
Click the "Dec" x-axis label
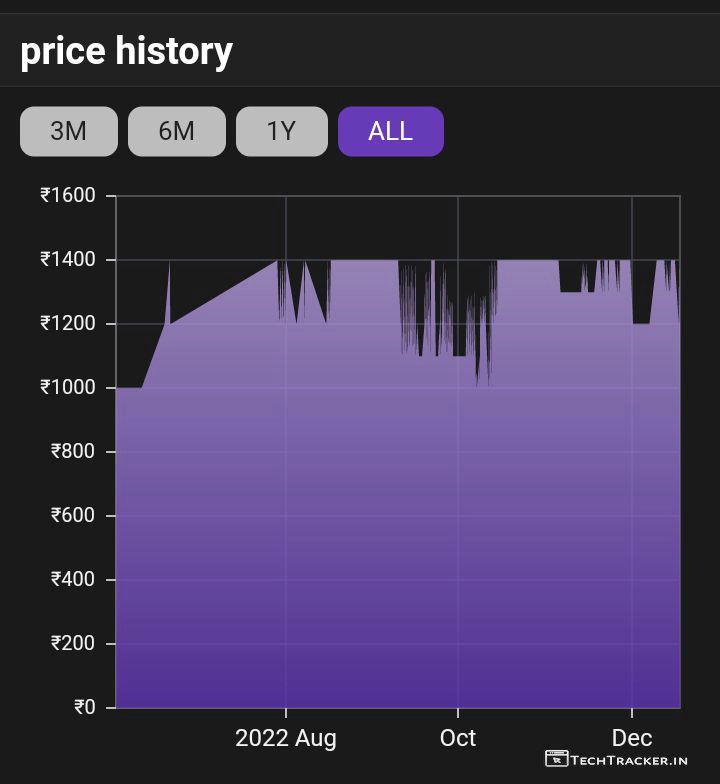pos(632,738)
